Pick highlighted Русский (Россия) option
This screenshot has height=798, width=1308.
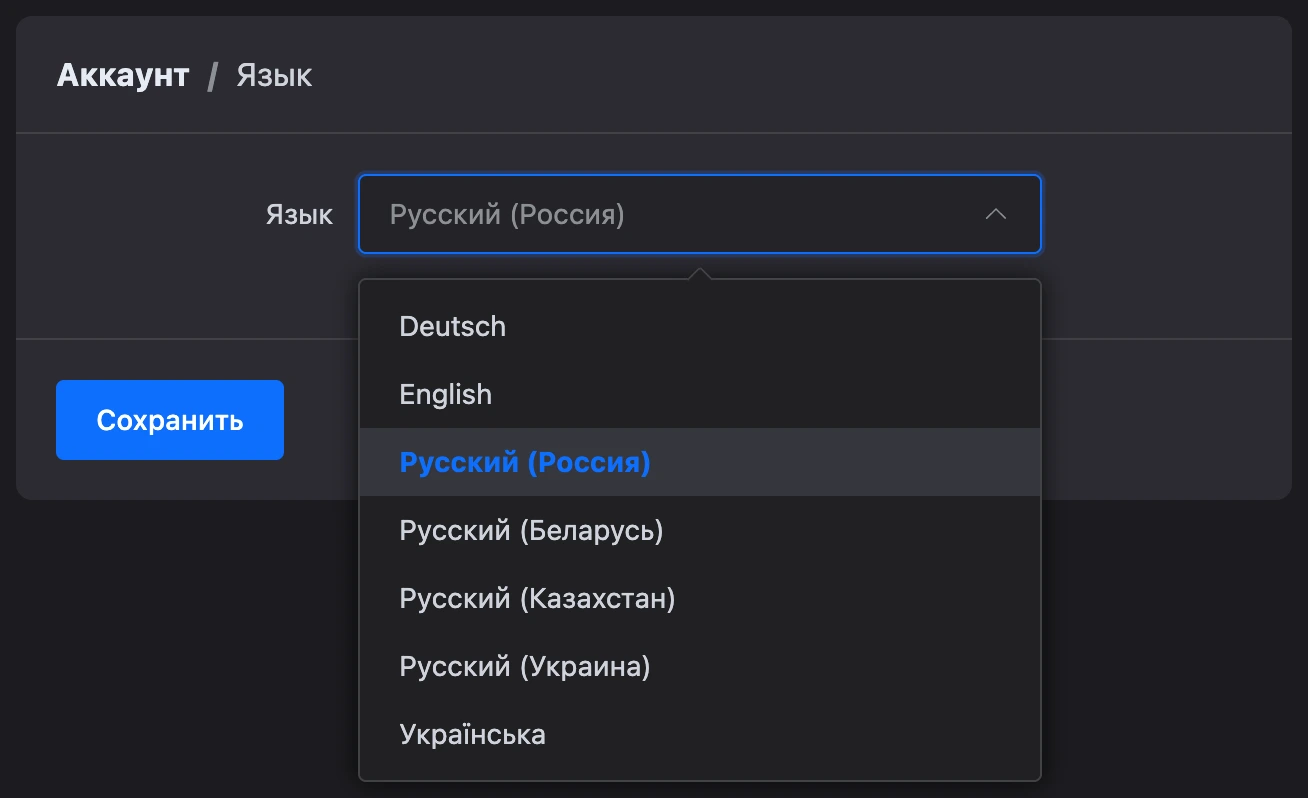click(700, 462)
